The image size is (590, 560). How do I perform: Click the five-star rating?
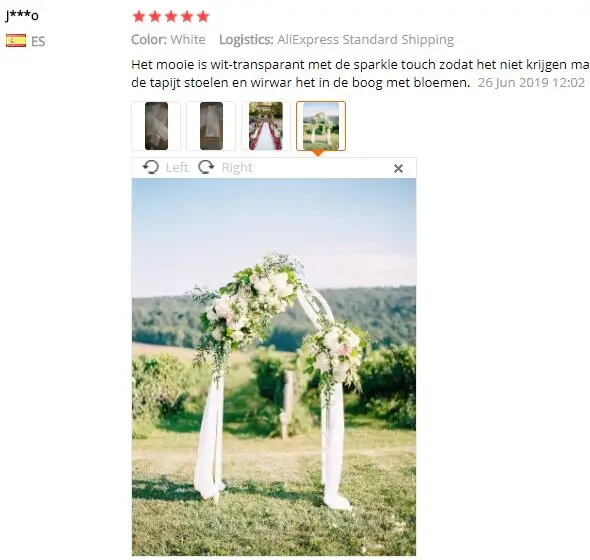coord(171,17)
